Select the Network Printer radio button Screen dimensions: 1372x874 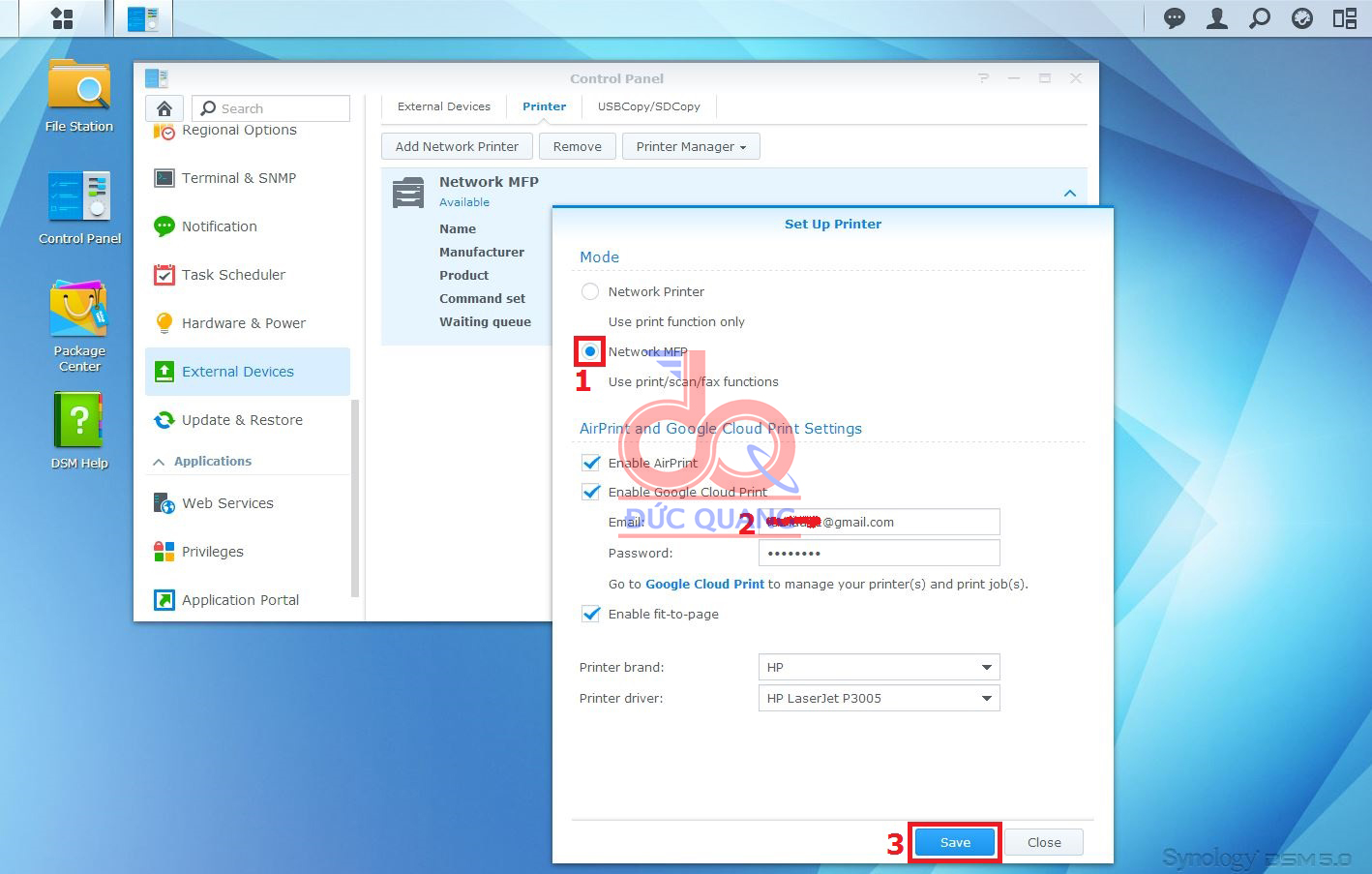pos(589,291)
